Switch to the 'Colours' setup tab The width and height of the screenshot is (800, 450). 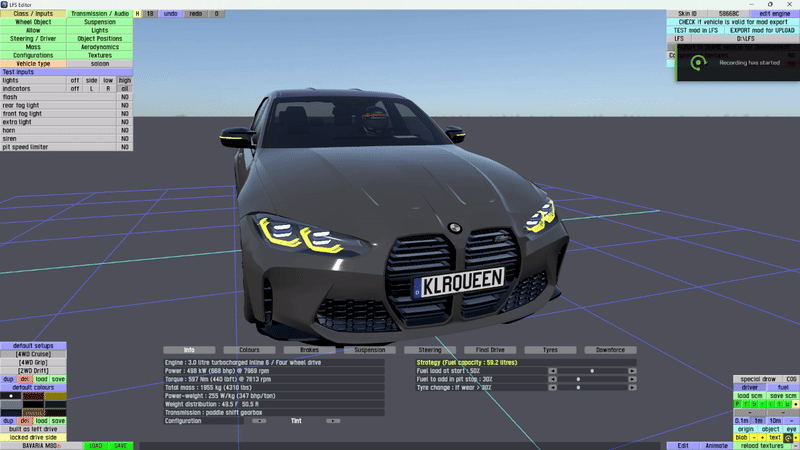(x=249, y=350)
